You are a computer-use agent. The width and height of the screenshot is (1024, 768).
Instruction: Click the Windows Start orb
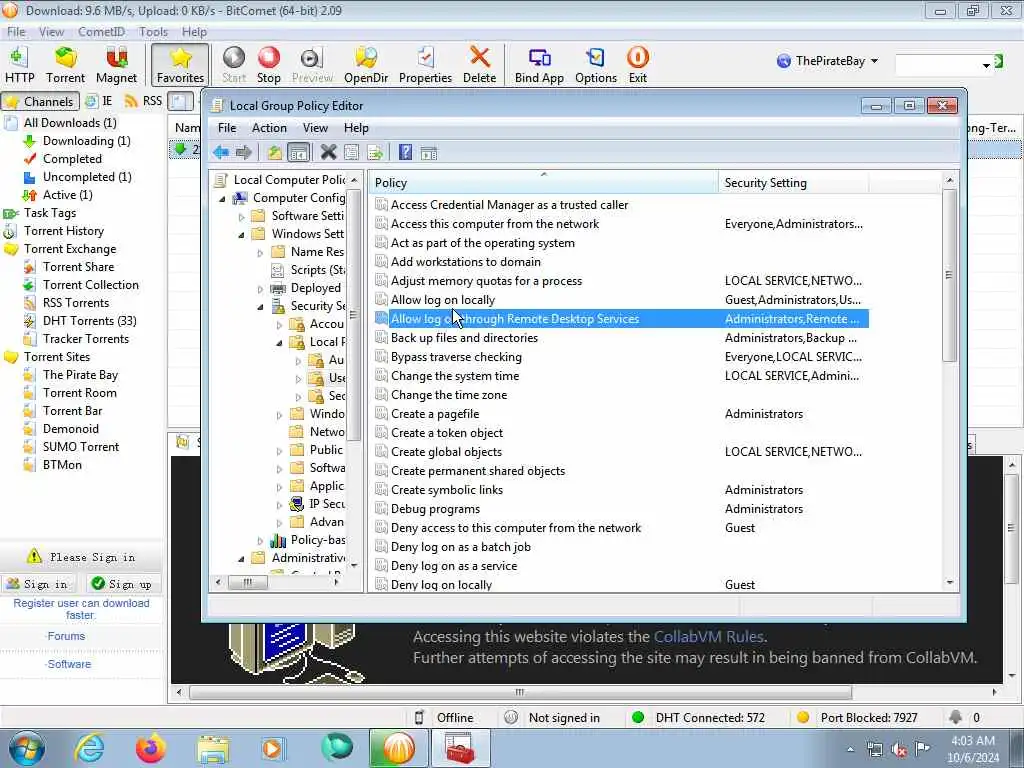27,748
